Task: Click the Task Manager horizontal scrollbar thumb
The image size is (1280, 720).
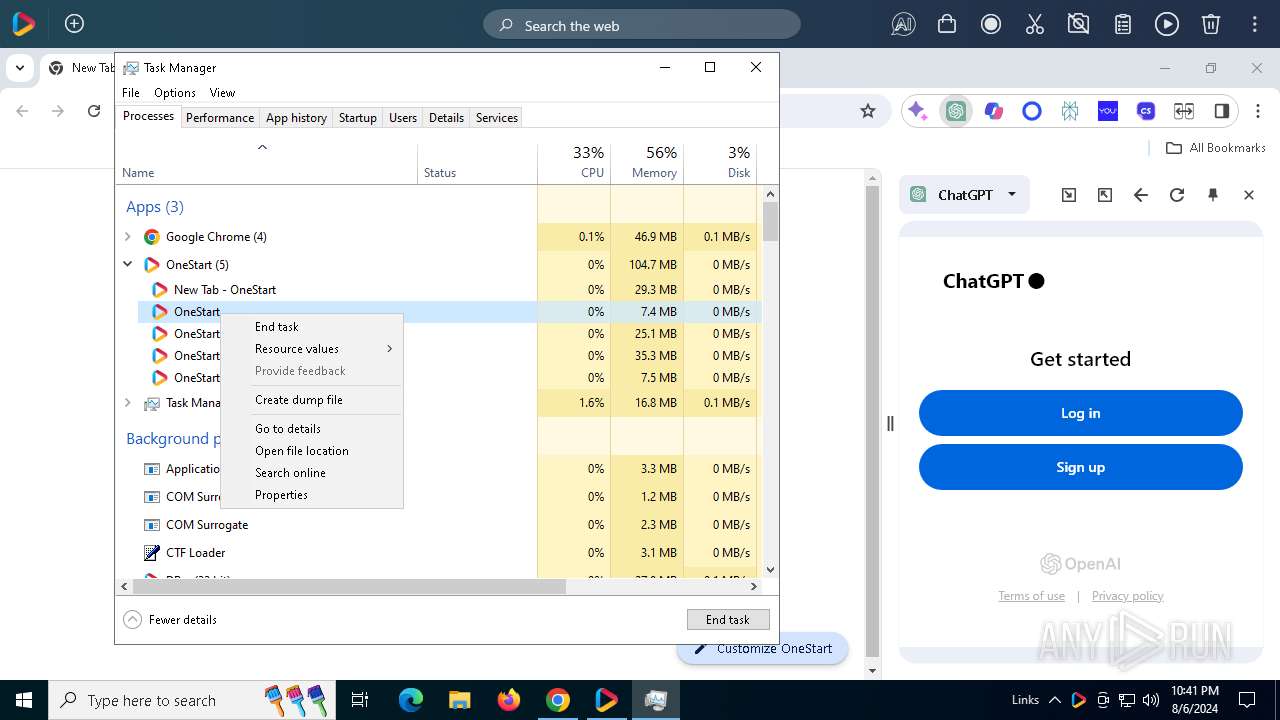Action: click(349, 587)
